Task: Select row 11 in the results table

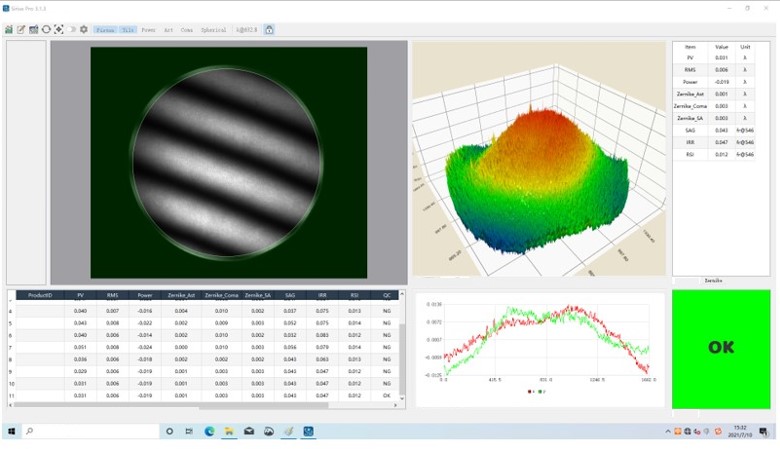Action: point(200,396)
